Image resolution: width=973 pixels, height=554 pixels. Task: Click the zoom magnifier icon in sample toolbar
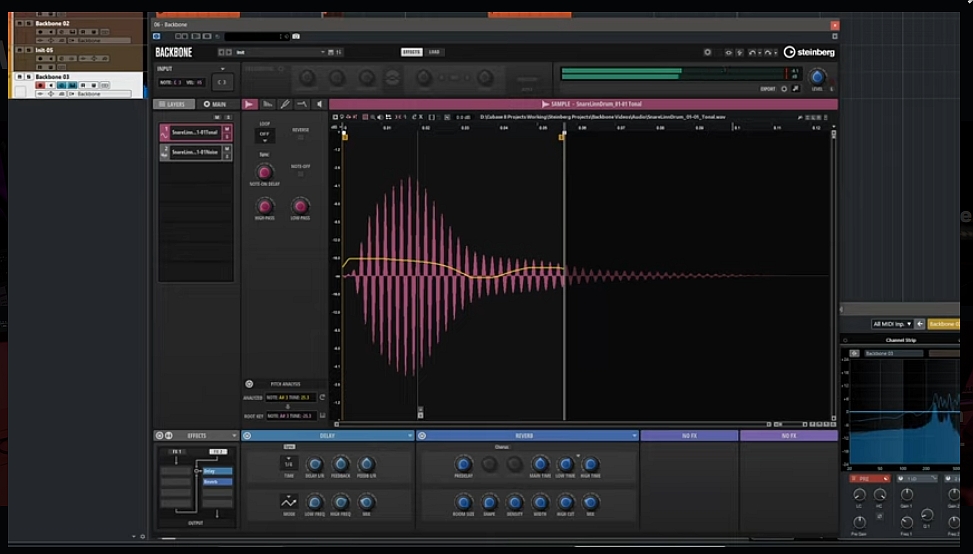click(373, 117)
